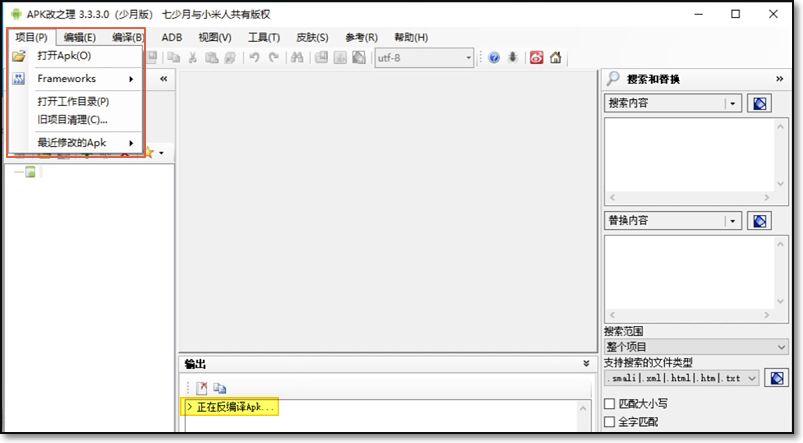Click the open folder icon in menu
The image size is (803, 443).
tap(19, 56)
